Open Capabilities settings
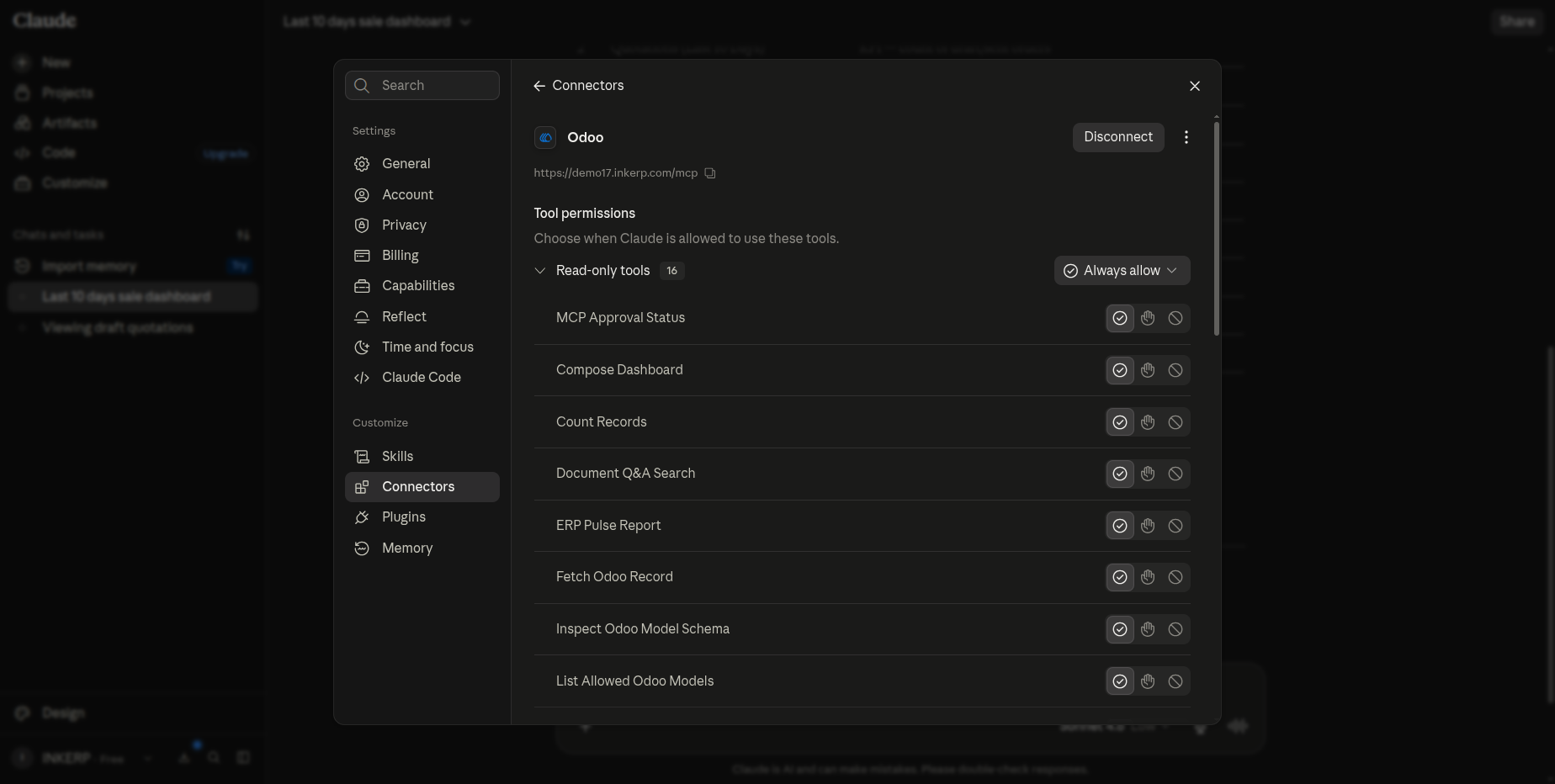Viewport: 1555px width, 784px height. [x=422, y=286]
